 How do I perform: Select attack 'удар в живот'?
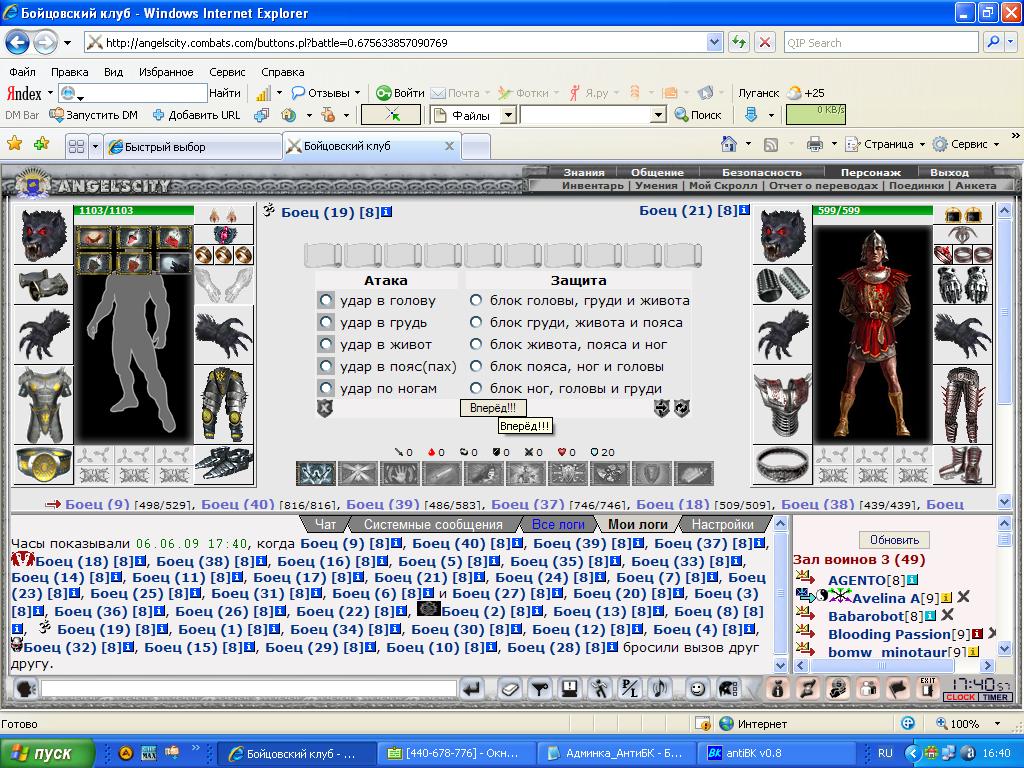coord(325,344)
